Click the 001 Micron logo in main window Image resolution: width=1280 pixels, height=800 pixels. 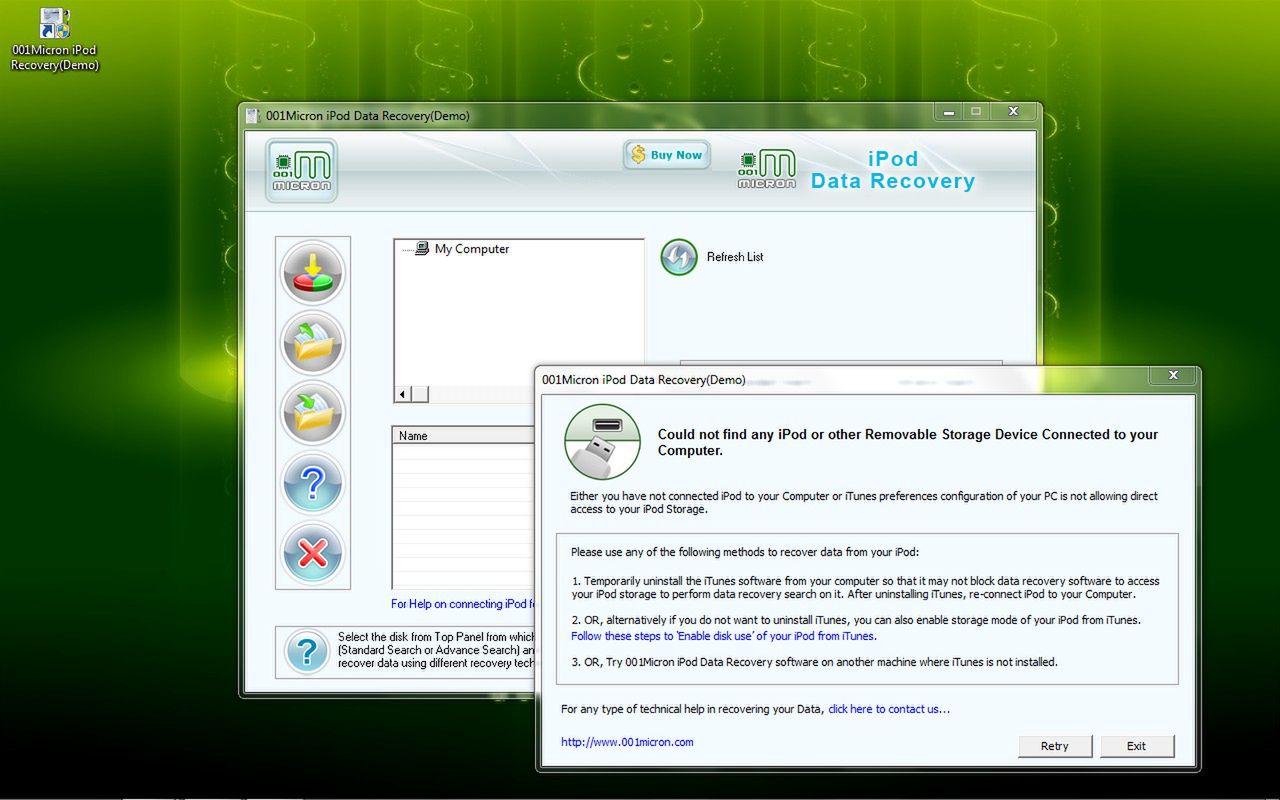301,171
